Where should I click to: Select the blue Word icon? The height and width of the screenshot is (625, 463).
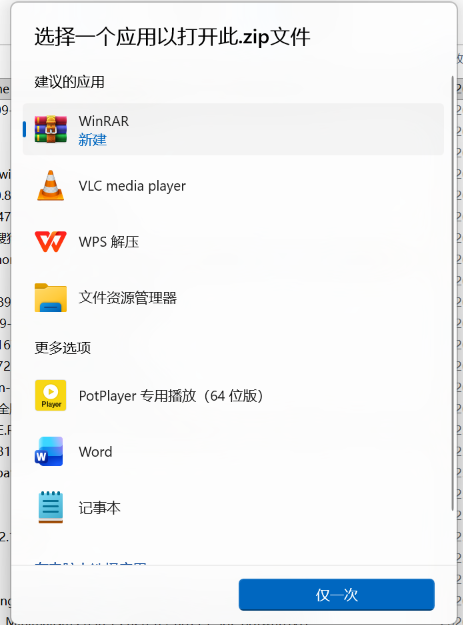[x=49, y=452]
